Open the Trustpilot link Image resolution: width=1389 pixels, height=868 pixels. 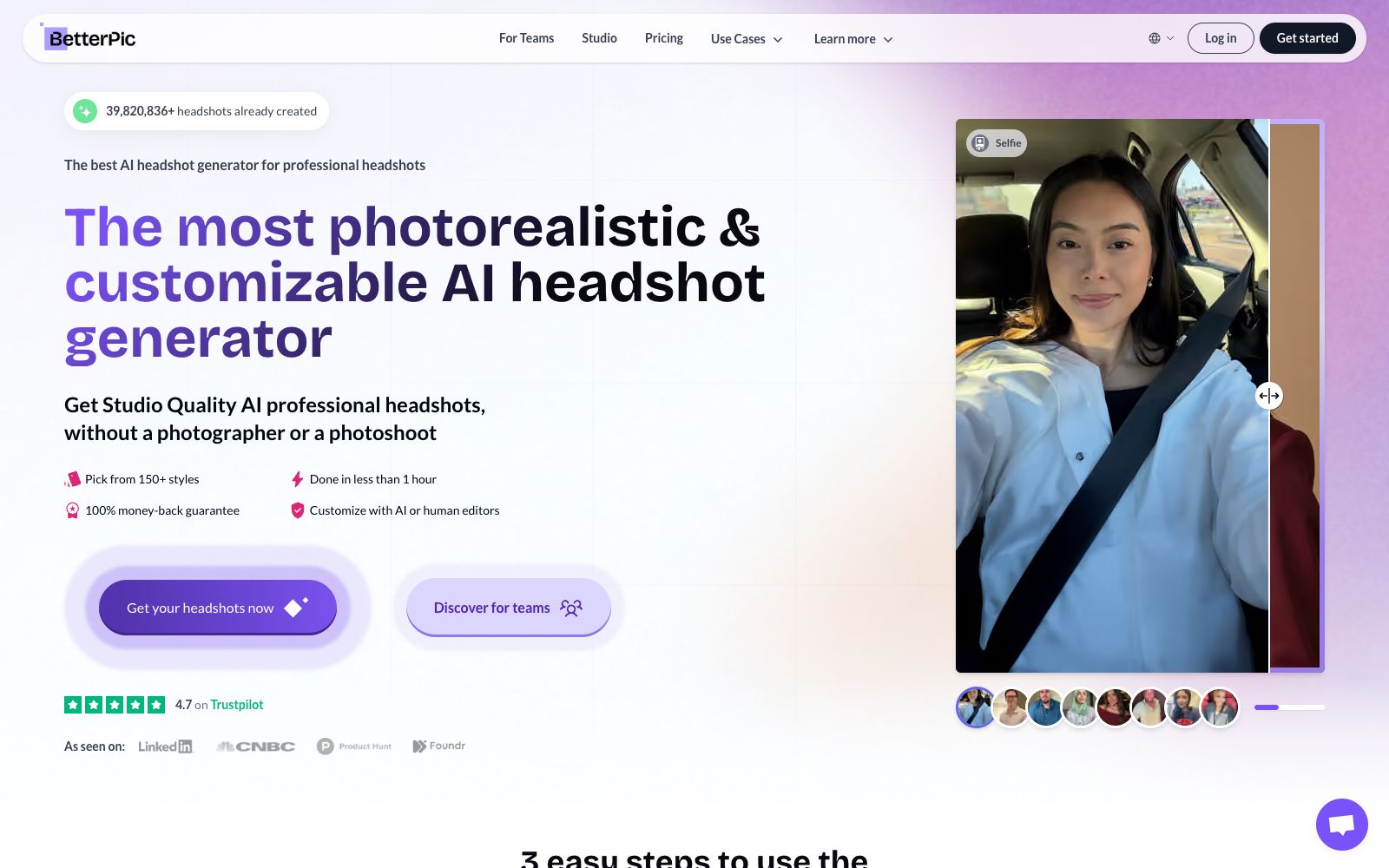tap(236, 705)
